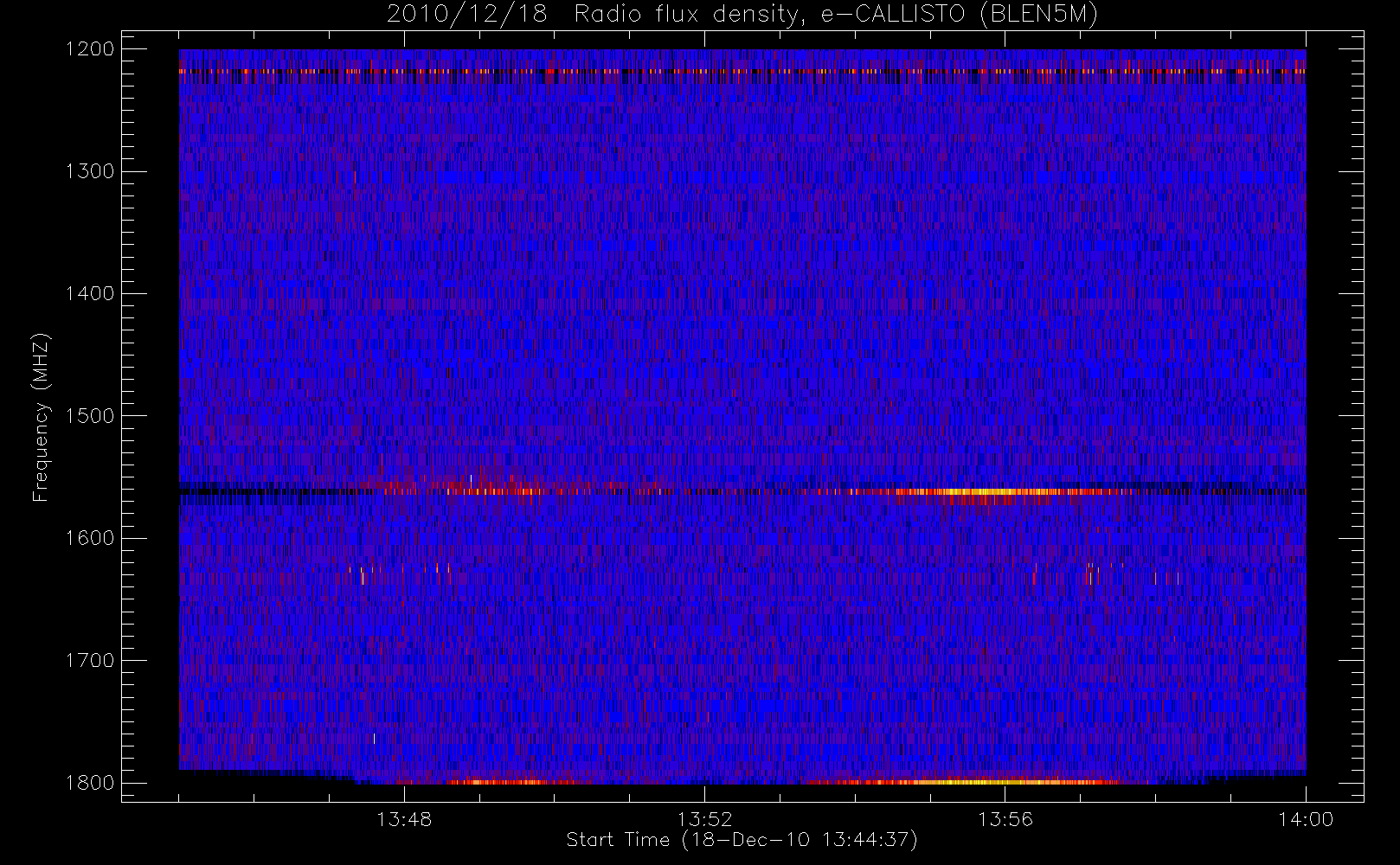Click the 'Start Time (18-Dec-10 13:44:37)' label
1400x865 pixels.
coord(742,840)
